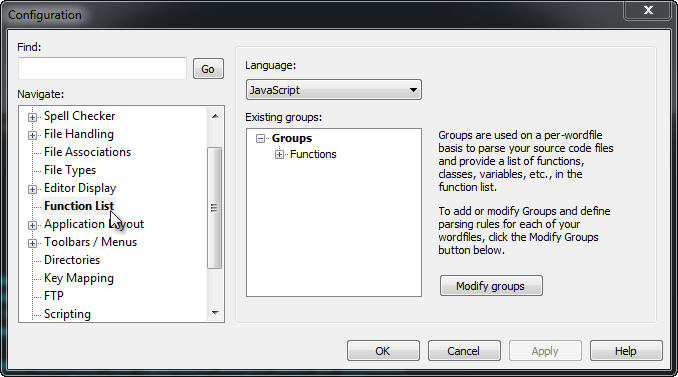This screenshot has height=377, width=678.
Task: Open the File Types settings
Action: point(70,170)
